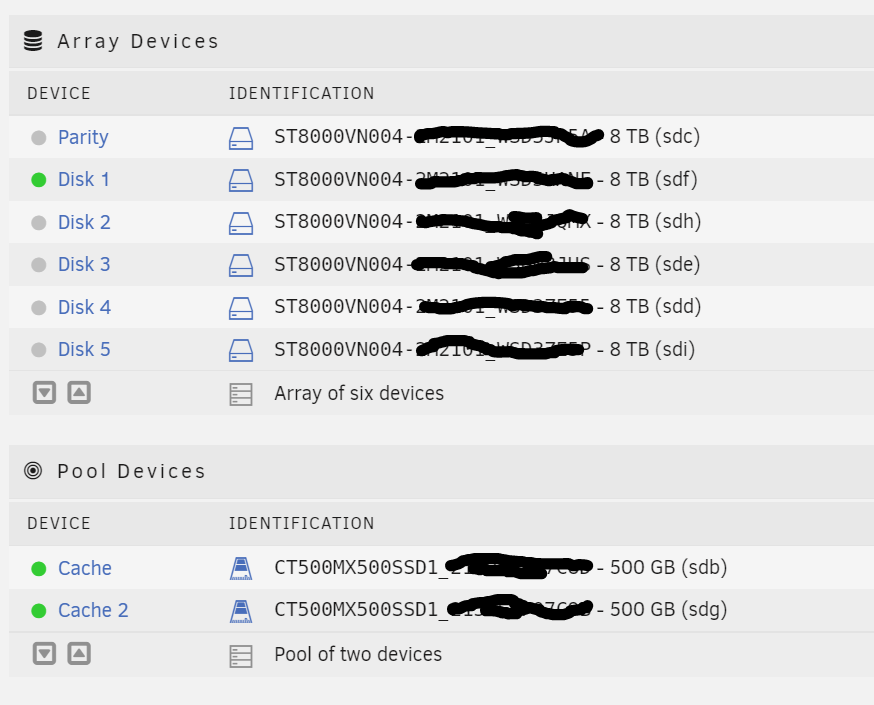The height and width of the screenshot is (705, 874).
Task: Expand array rows with the down arrow button
Action: pyautogui.click(x=45, y=392)
